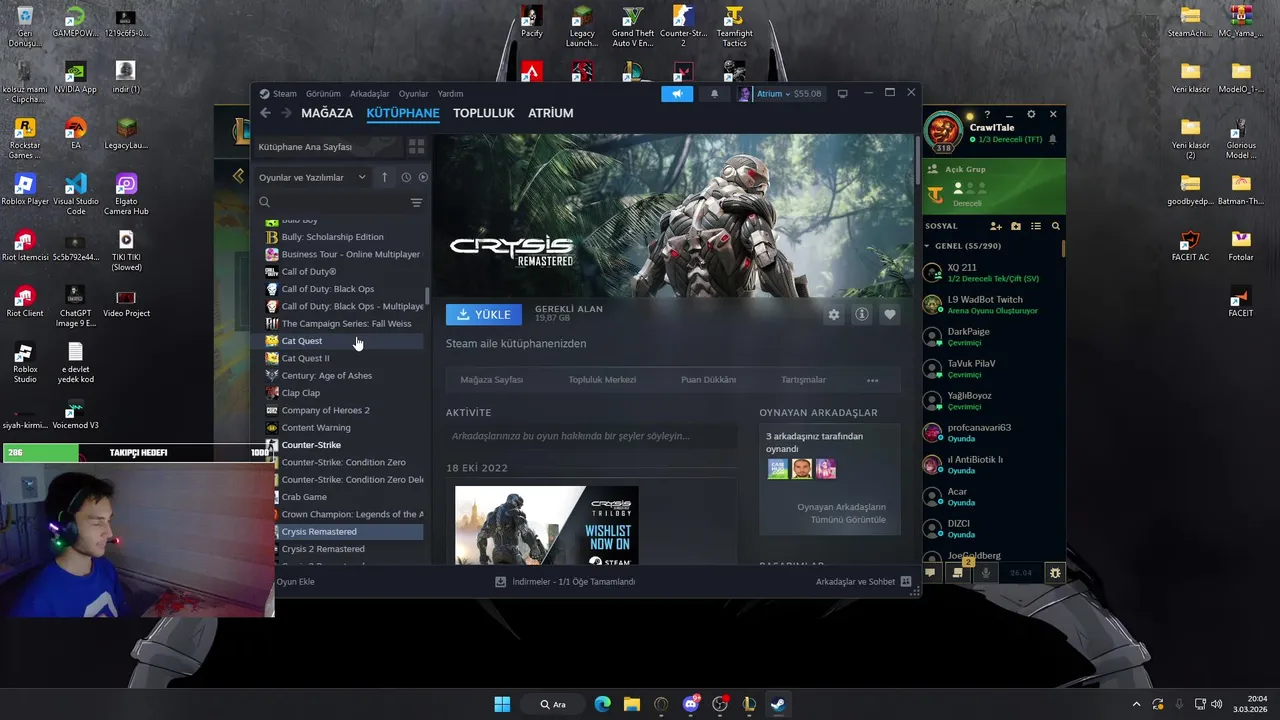Viewport: 1280px width, 720px height.
Task: Go back with Steam's left arrow
Action: [x=265, y=113]
